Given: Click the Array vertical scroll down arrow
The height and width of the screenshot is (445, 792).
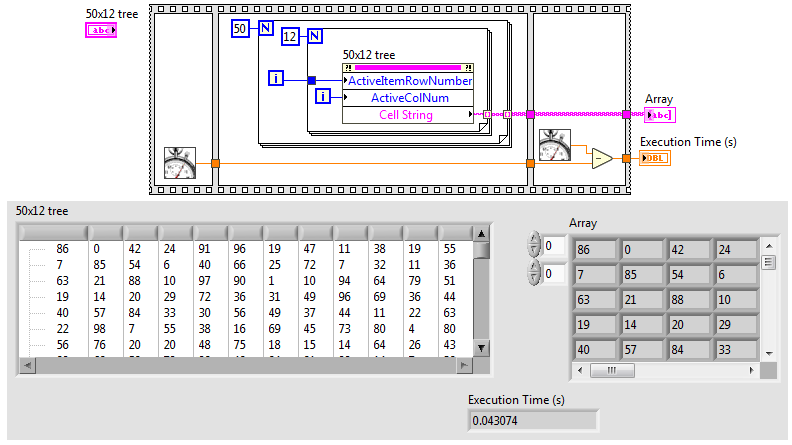Looking at the screenshot, I should (769, 354).
